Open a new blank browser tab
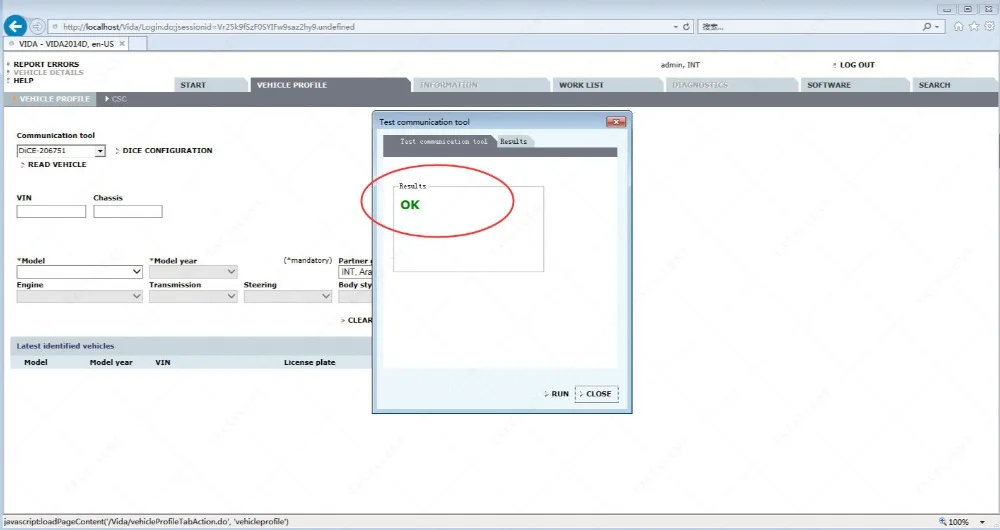The image size is (1000, 530). coord(138,43)
